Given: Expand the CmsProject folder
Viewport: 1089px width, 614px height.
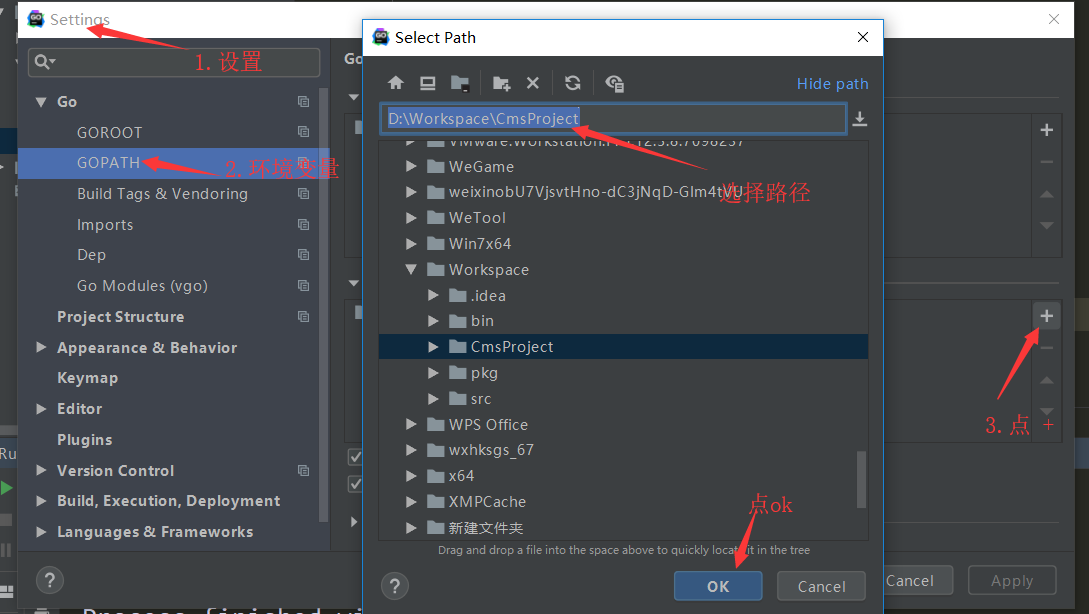Looking at the screenshot, I should (x=433, y=347).
